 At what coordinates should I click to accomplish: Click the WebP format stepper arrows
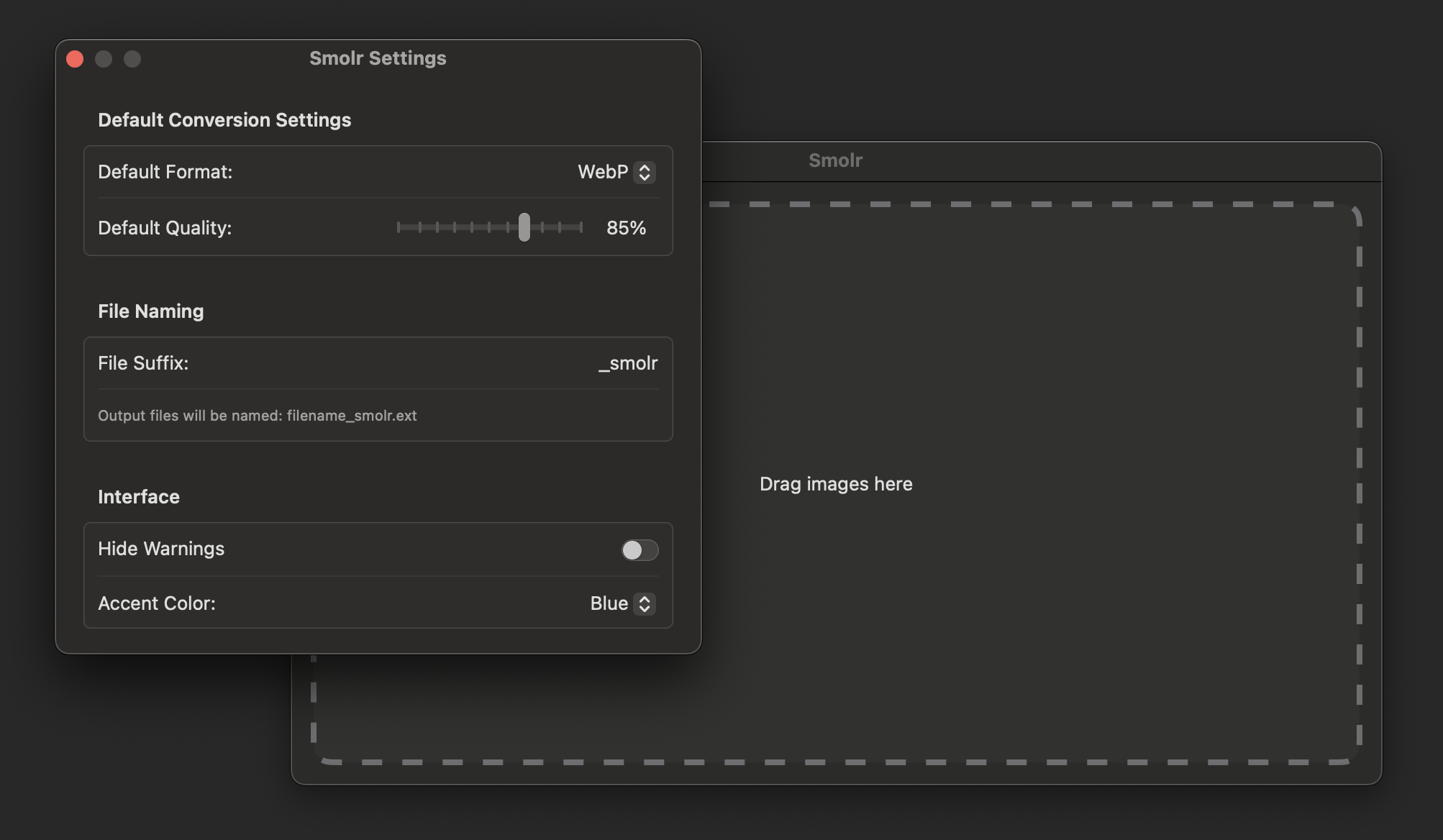pos(644,173)
